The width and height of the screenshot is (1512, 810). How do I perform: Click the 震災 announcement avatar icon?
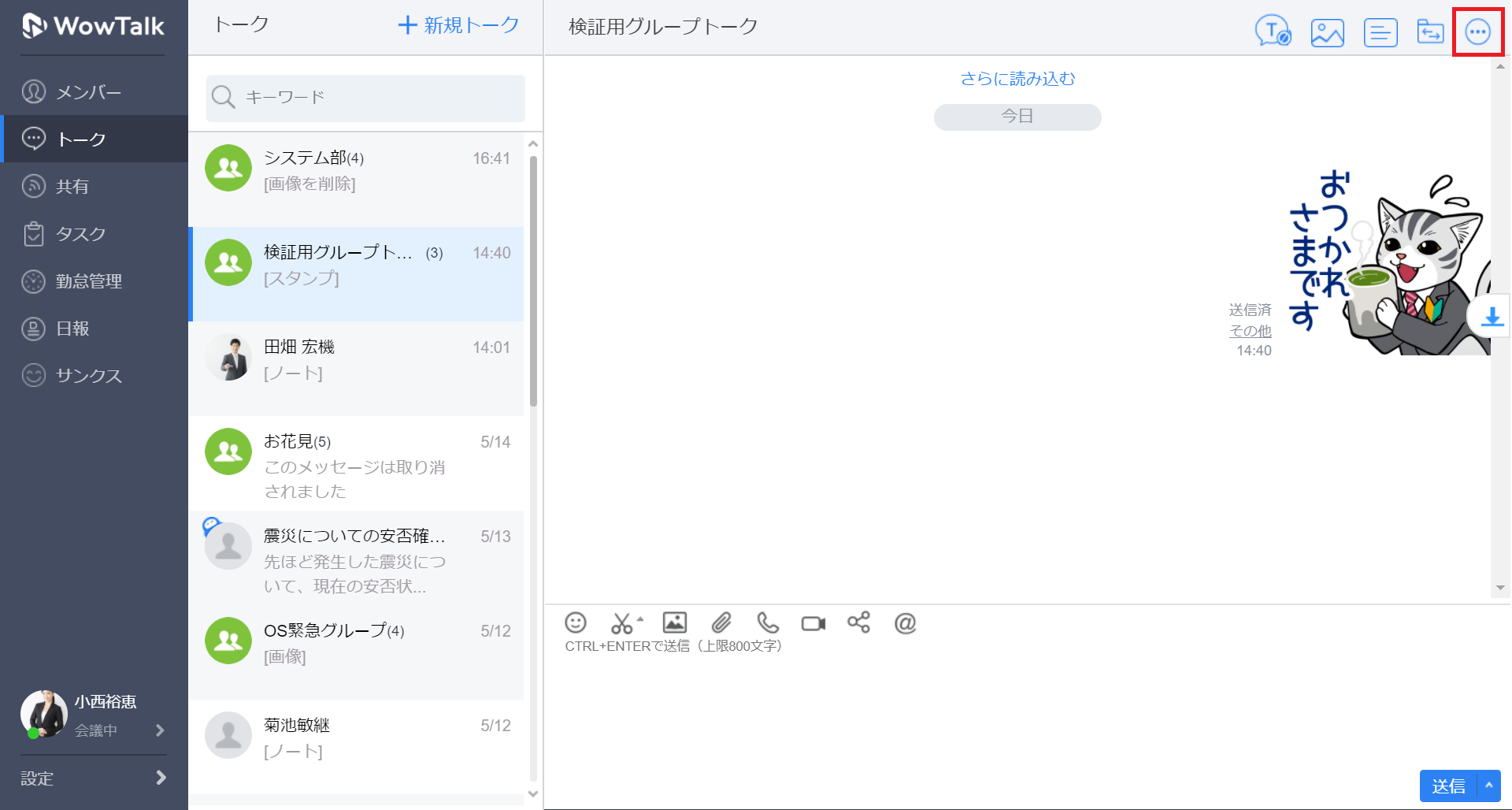tap(228, 546)
